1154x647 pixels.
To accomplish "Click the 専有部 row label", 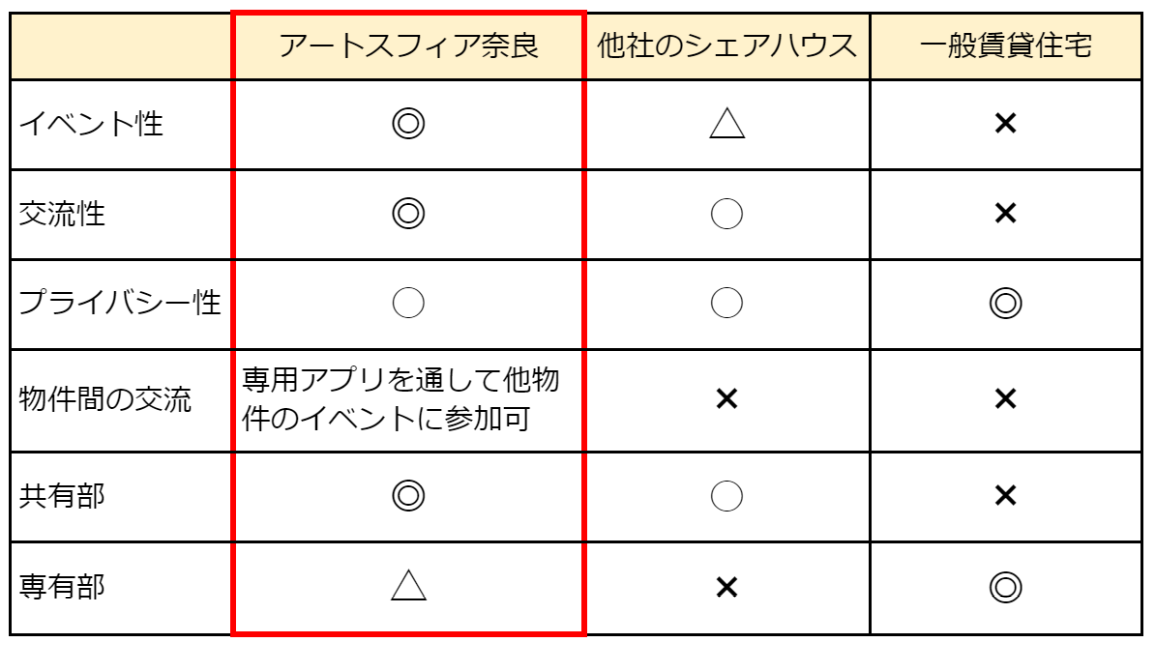I will (x=62, y=587).
